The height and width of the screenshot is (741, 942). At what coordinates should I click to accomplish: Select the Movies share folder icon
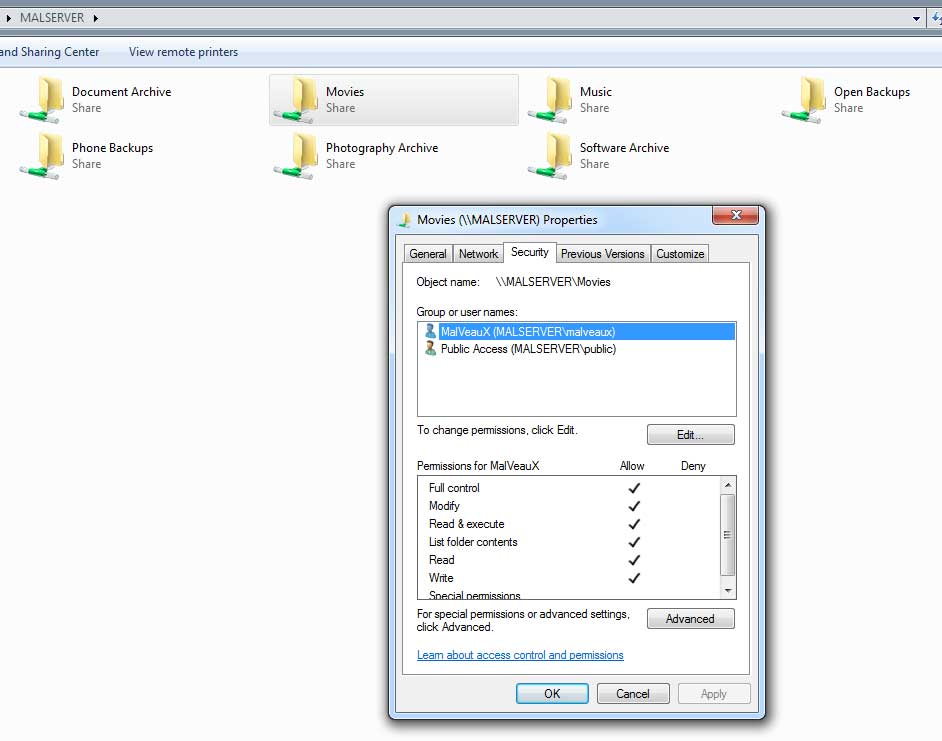[296, 100]
